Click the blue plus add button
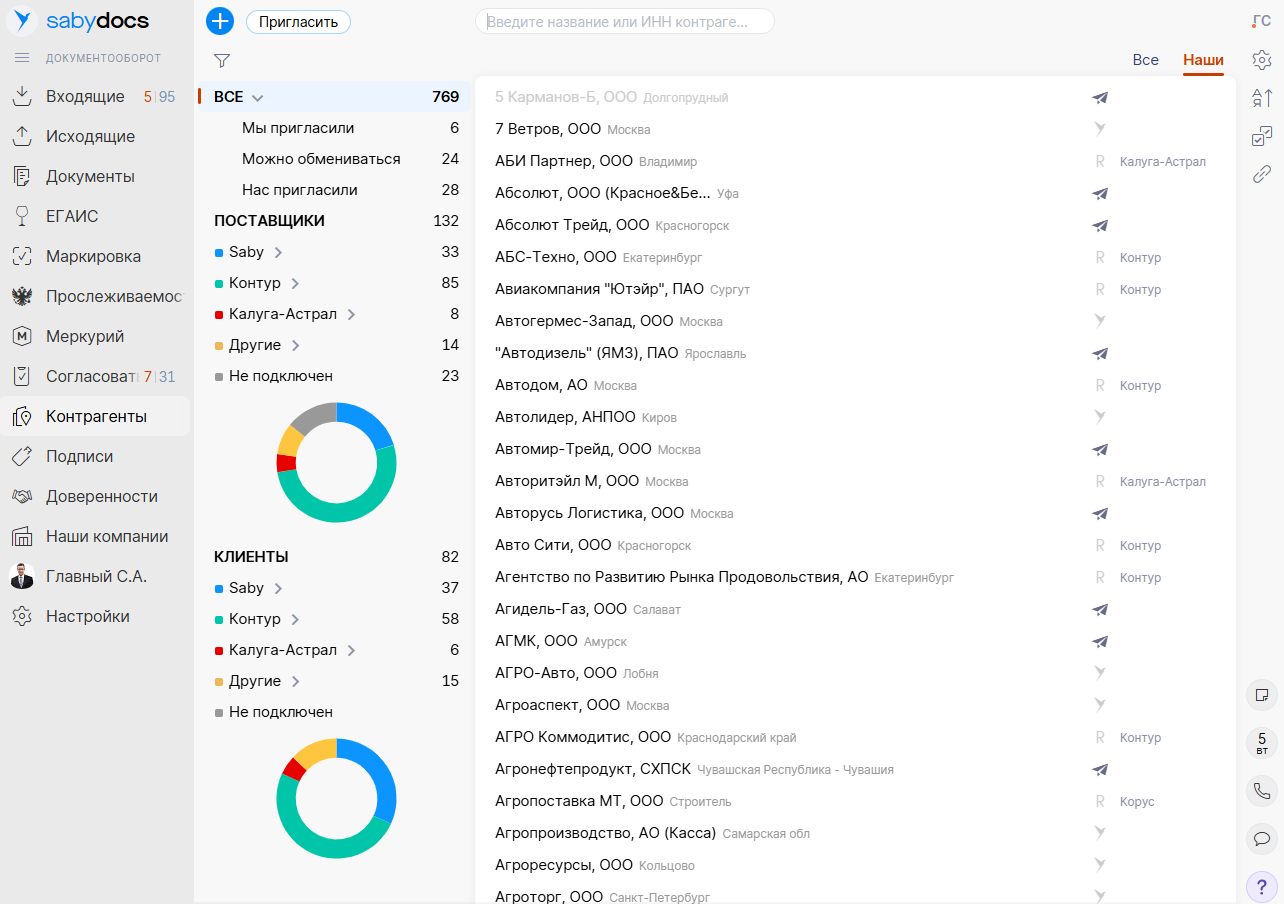 click(x=219, y=21)
